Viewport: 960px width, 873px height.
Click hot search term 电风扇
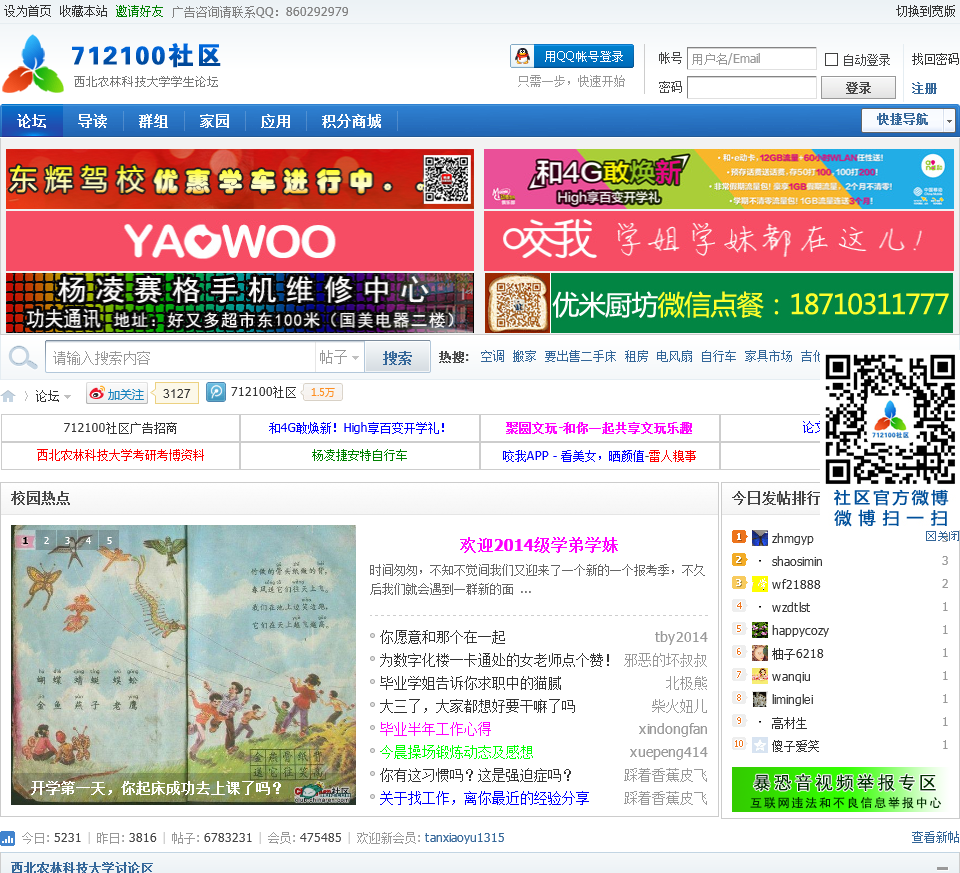pos(674,356)
